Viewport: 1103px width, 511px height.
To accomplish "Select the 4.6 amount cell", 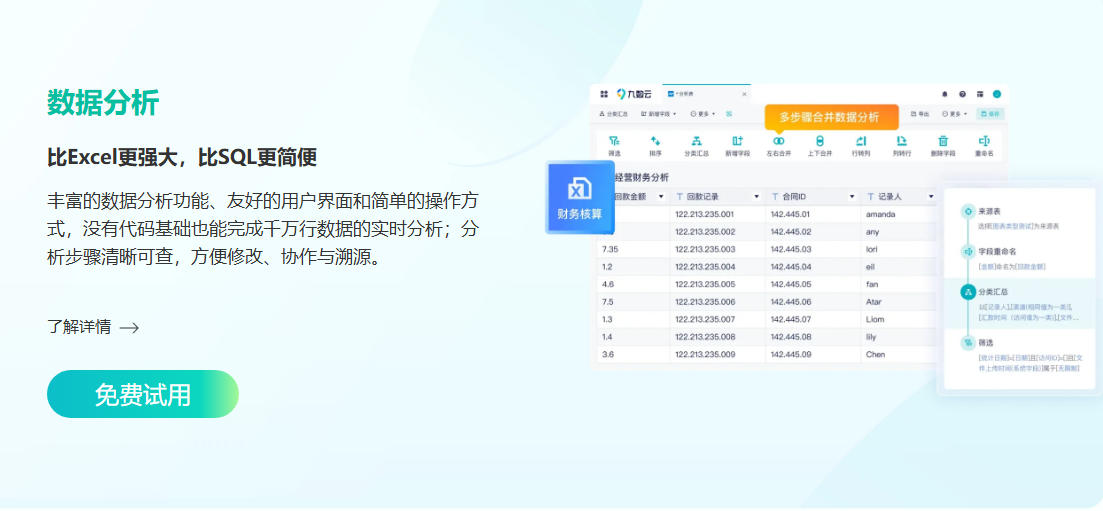I will pyautogui.click(x=634, y=284).
